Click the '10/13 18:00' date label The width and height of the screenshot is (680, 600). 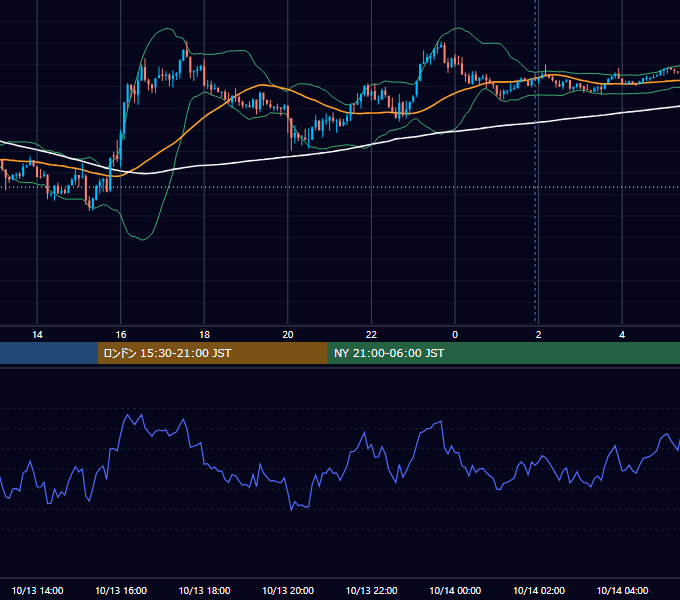tap(204, 590)
